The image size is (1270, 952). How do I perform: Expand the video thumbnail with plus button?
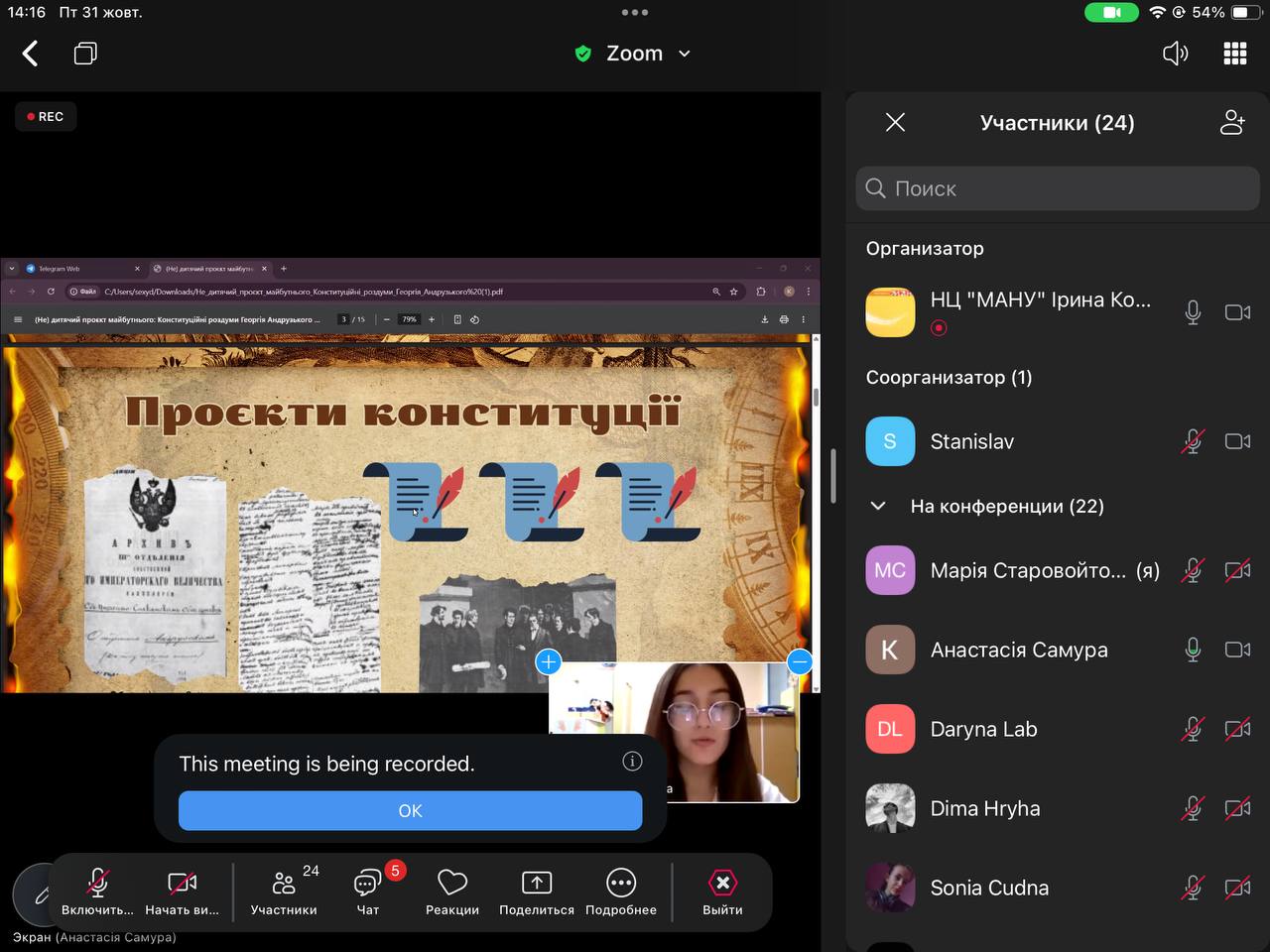coord(548,661)
